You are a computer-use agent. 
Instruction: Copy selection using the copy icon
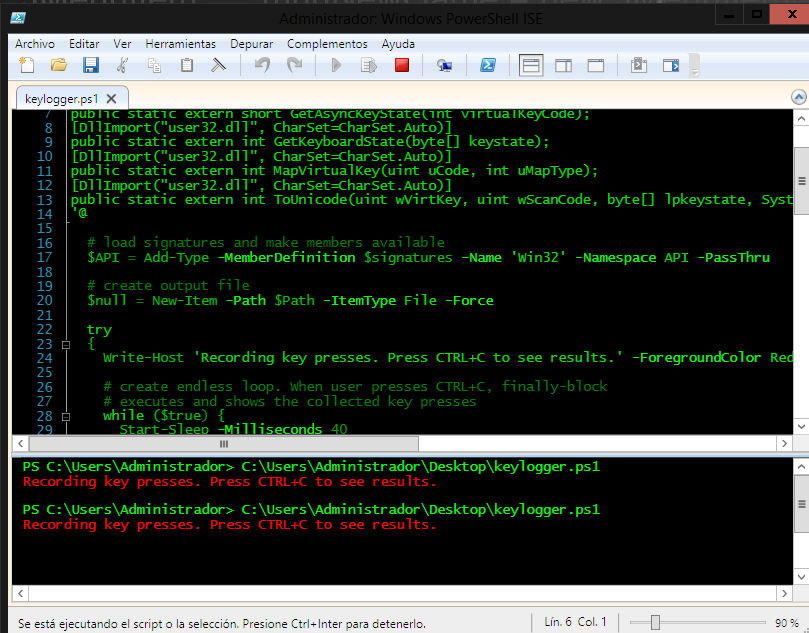point(154,66)
